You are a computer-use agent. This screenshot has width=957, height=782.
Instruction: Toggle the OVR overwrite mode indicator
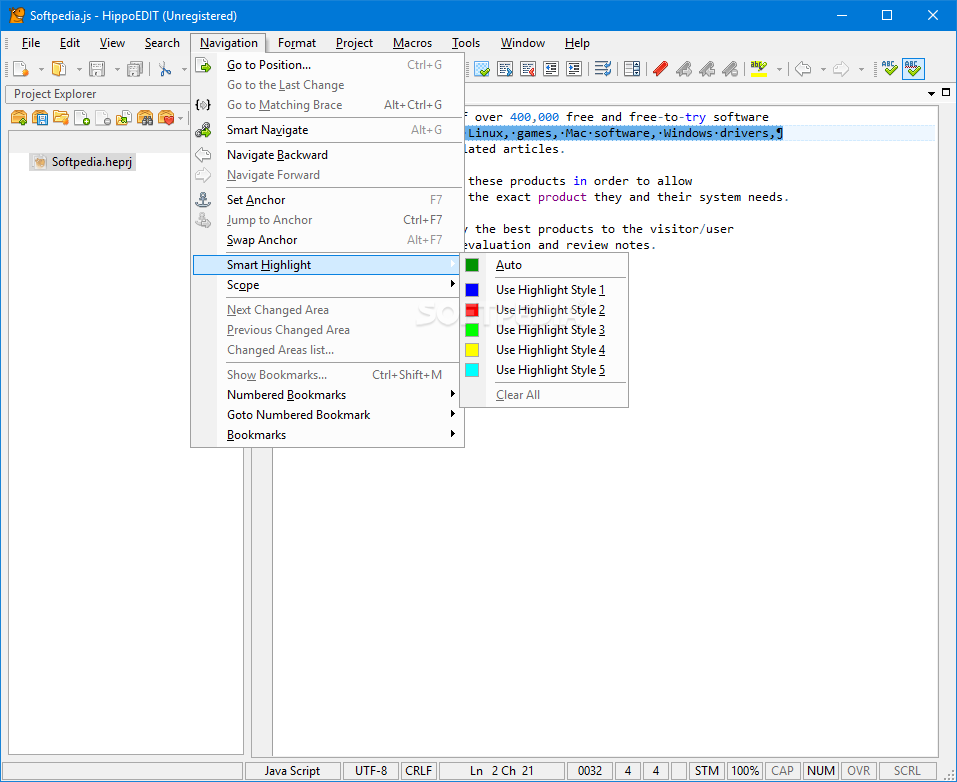pyautogui.click(x=858, y=770)
